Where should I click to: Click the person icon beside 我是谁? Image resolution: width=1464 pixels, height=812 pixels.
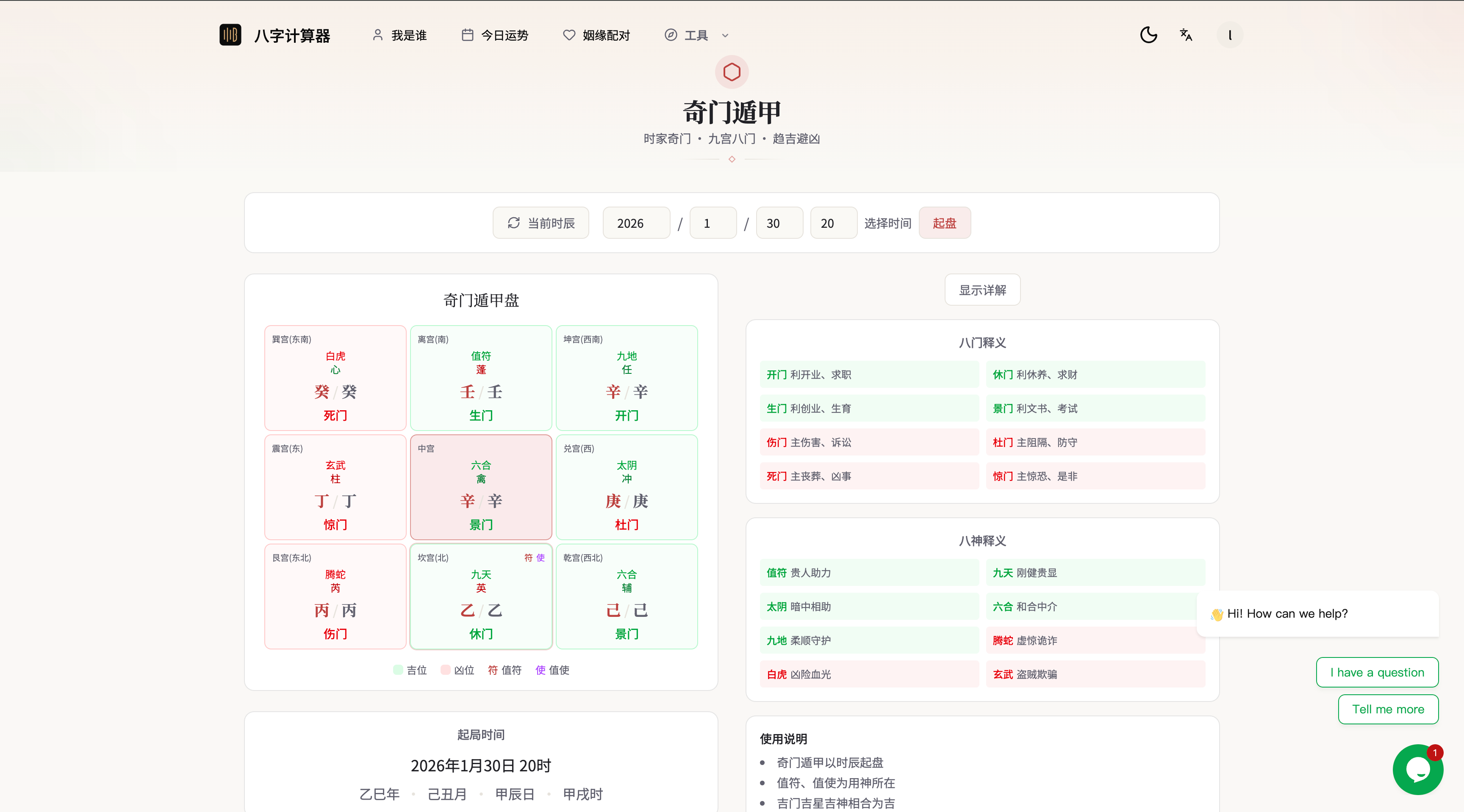tap(377, 35)
